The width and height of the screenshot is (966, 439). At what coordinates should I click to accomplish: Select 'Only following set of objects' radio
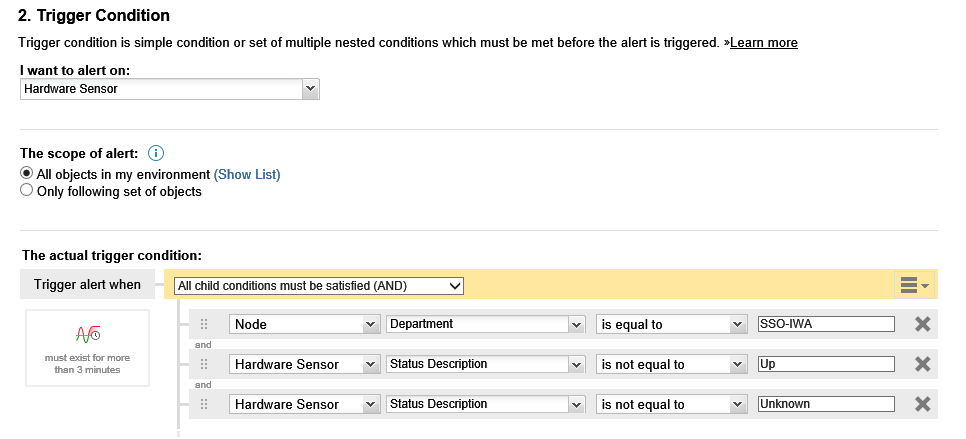coord(27,191)
